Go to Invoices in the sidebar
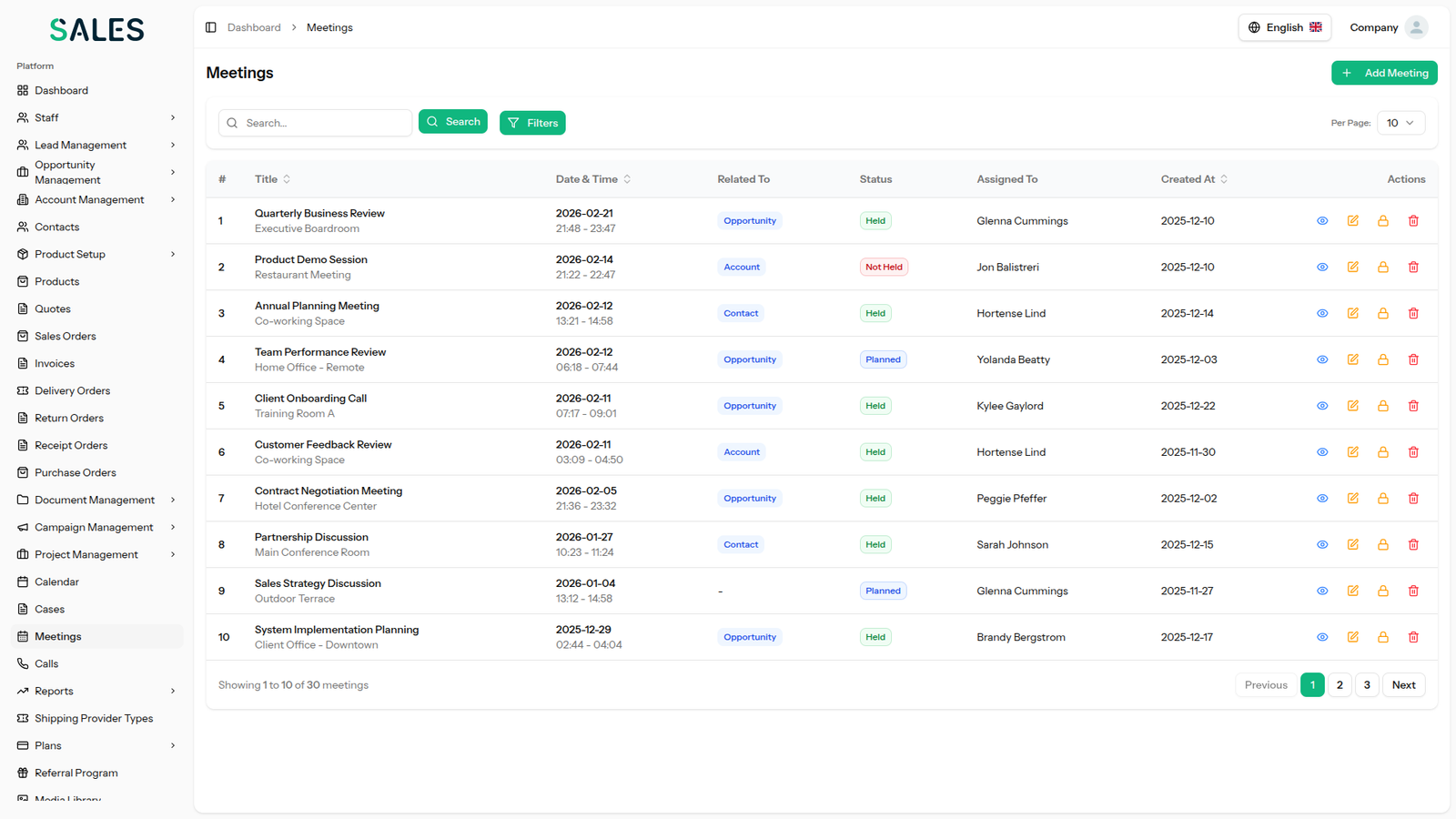The image size is (1456, 819). click(55, 363)
